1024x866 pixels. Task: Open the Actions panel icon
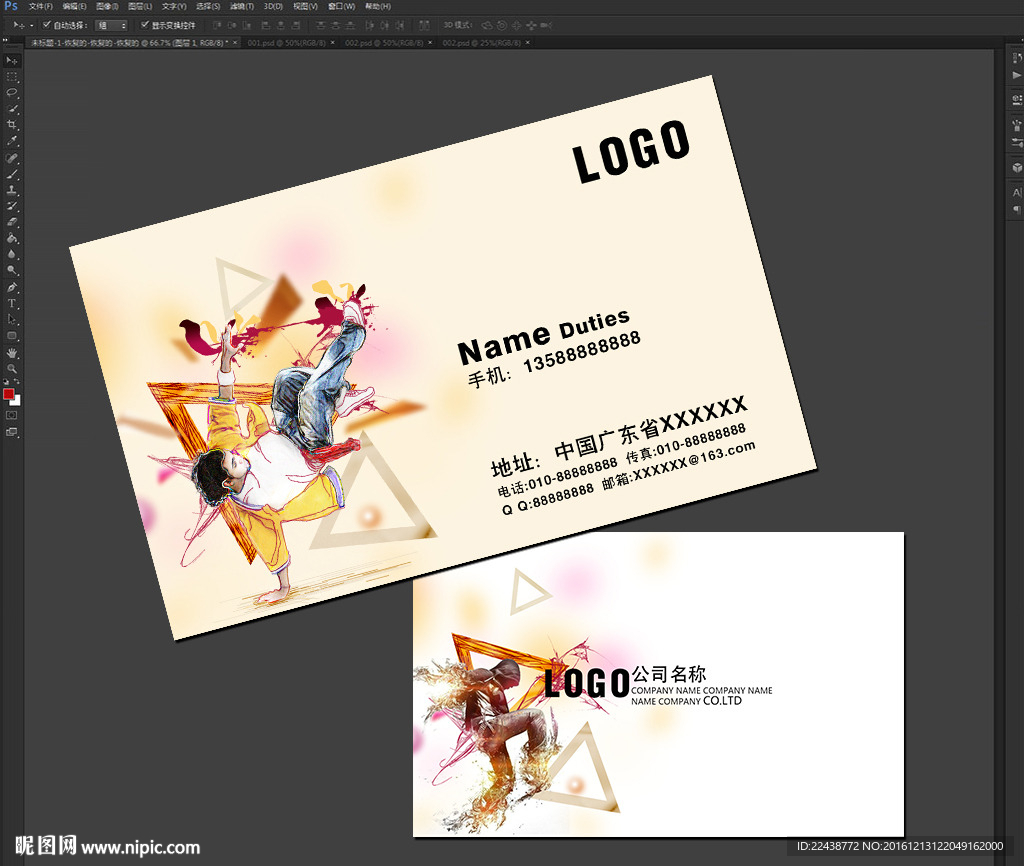point(1016,76)
